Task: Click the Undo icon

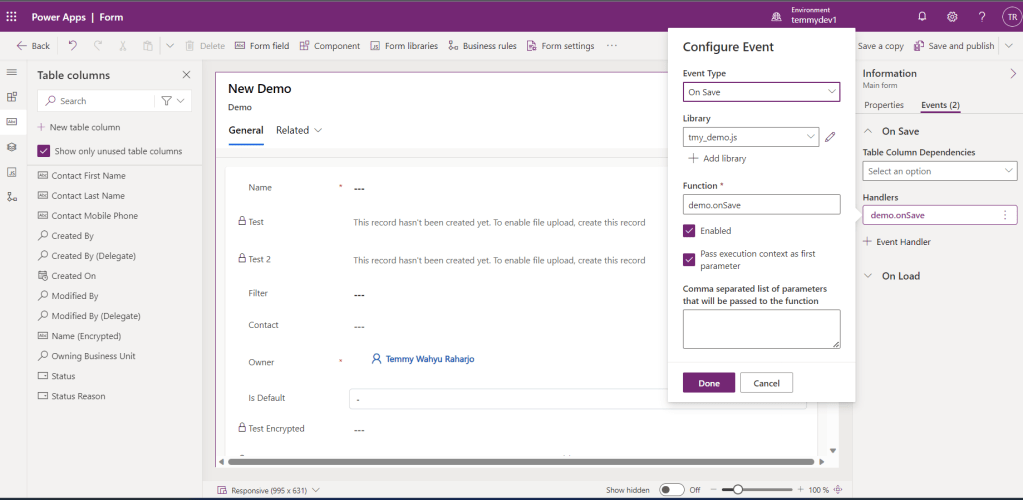Action: pos(72,46)
